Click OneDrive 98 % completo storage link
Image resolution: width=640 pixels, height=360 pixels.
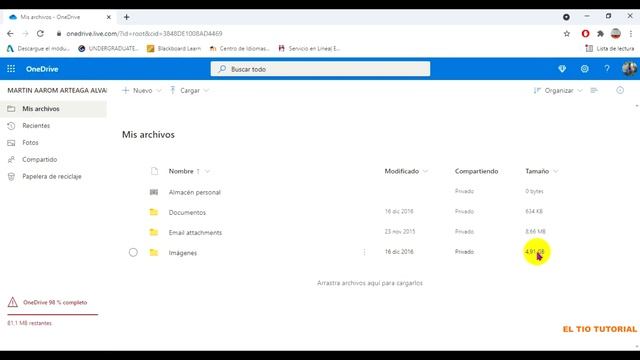55,302
